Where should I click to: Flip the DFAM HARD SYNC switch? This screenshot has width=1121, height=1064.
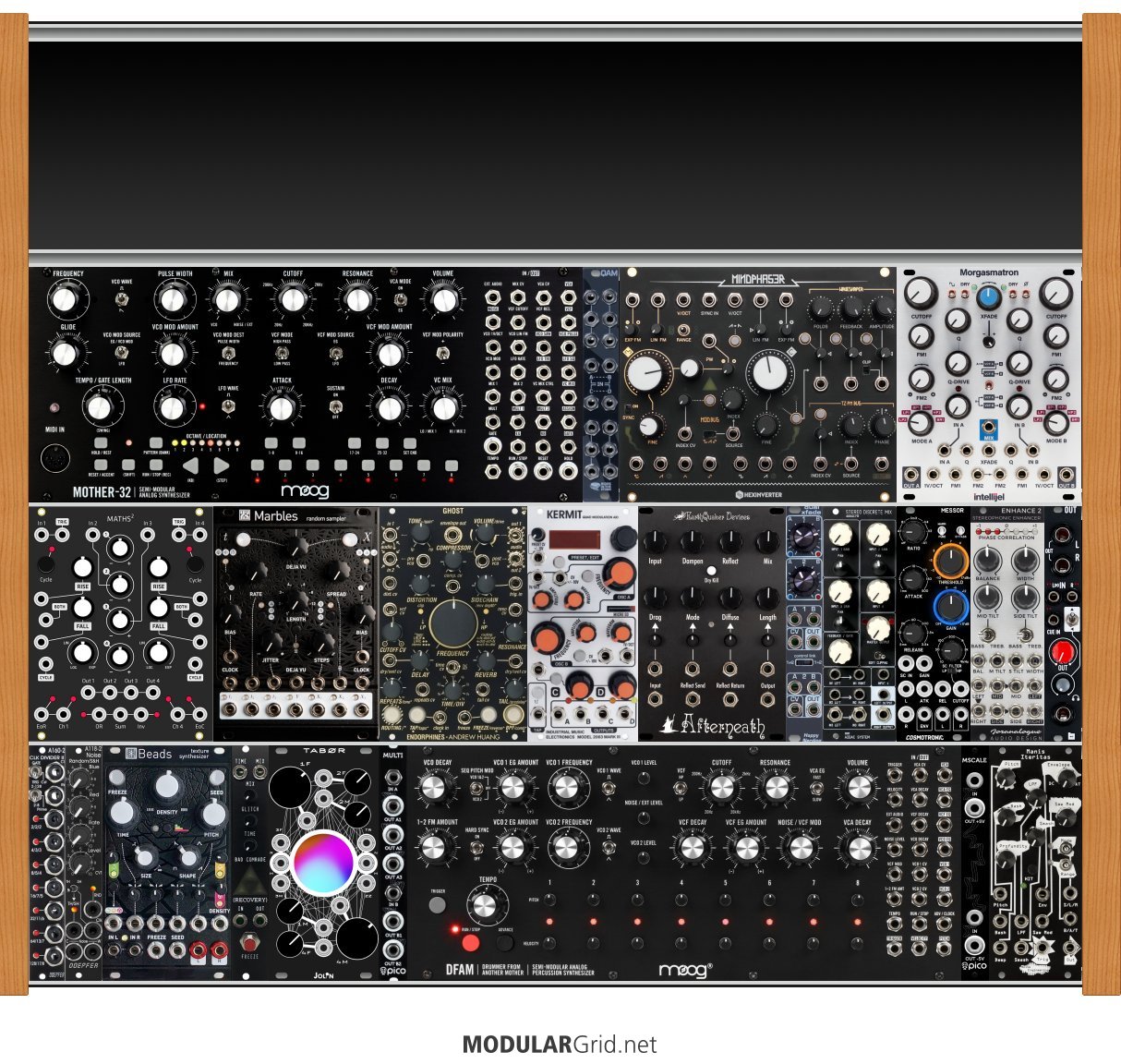tap(476, 846)
